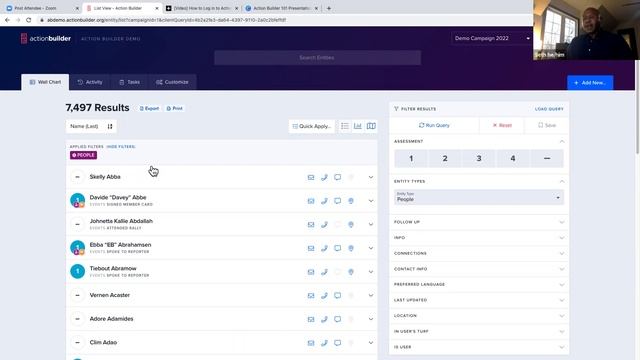The height and width of the screenshot is (360, 640).
Task: Switch to chart view icon
Action: (x=358, y=126)
